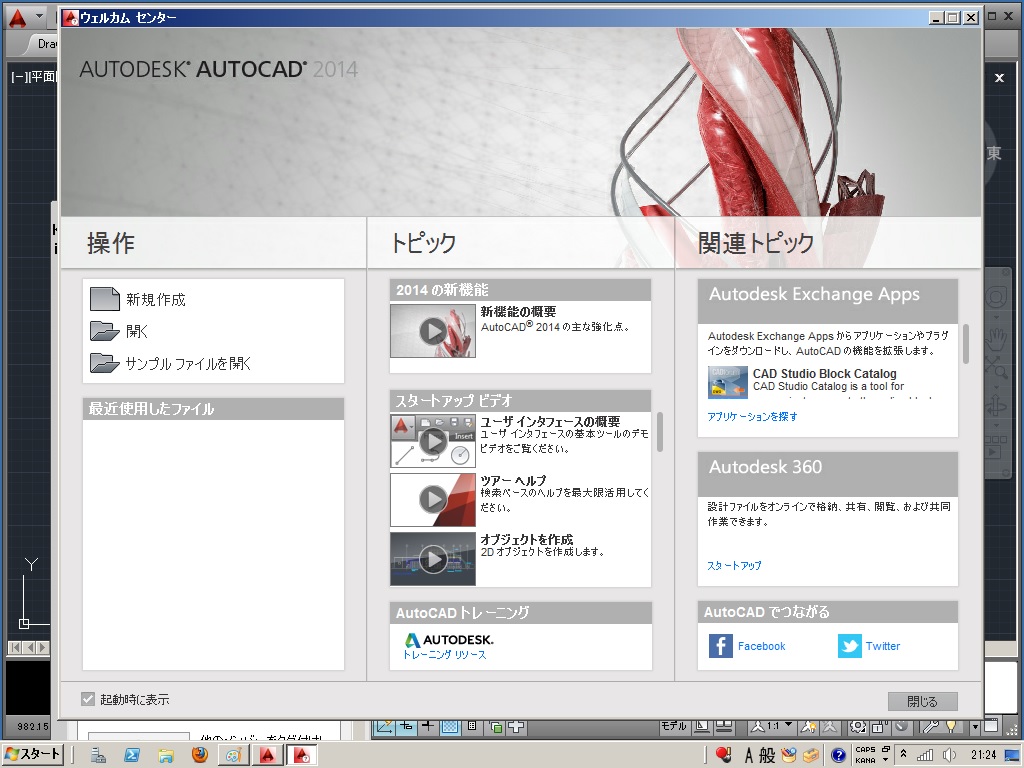This screenshot has height=768, width=1024.
Task: Open the CAD Studio Block Catalog app icon
Action: pos(728,383)
